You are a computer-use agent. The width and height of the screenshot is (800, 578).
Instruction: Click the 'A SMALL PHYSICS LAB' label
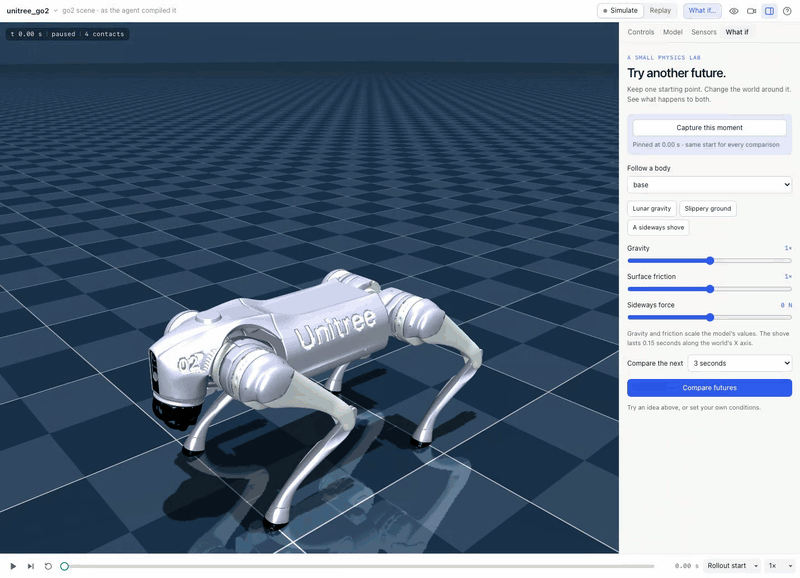pos(664,58)
